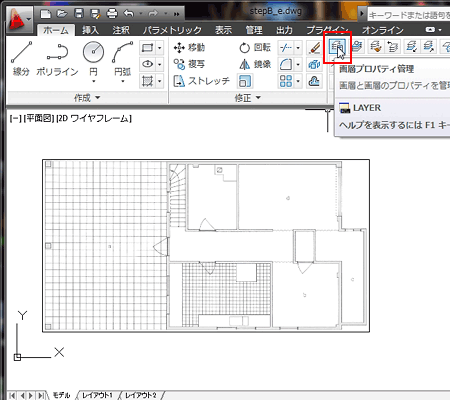450x400 pixels.
Task: Open the Fillet tool dropdown arrow
Action: pos(298,64)
